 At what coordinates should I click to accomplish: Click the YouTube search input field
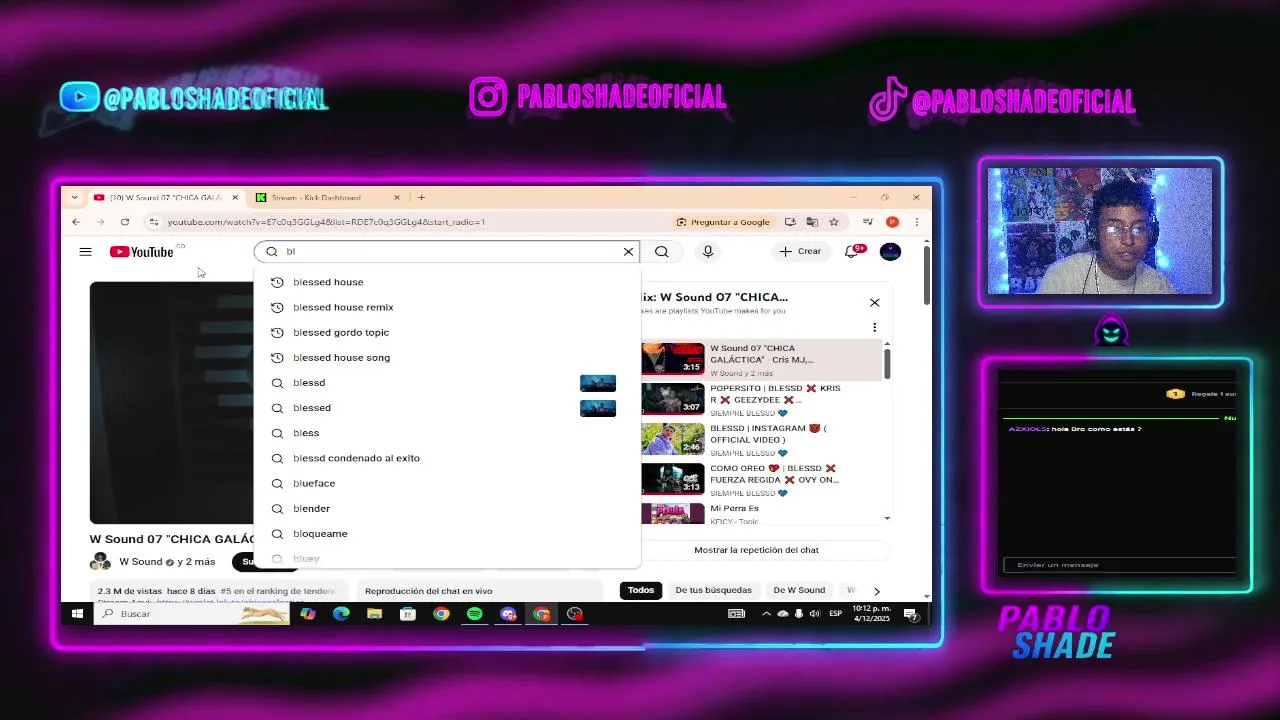coord(448,252)
